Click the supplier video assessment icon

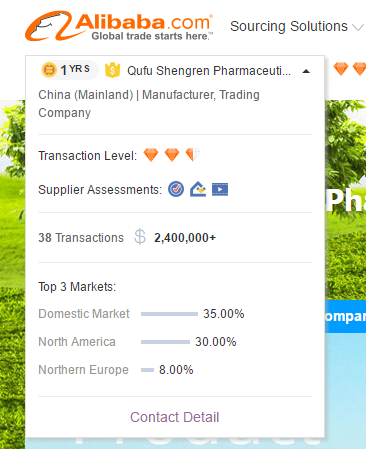[x=220, y=190]
